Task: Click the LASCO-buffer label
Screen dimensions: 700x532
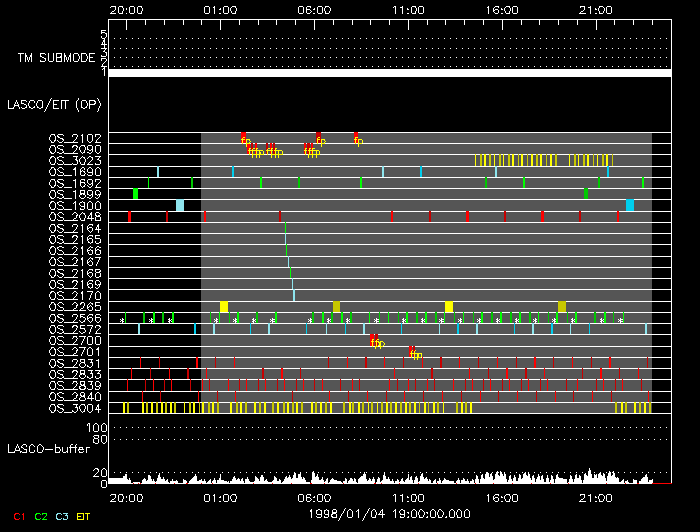Action: (48, 449)
